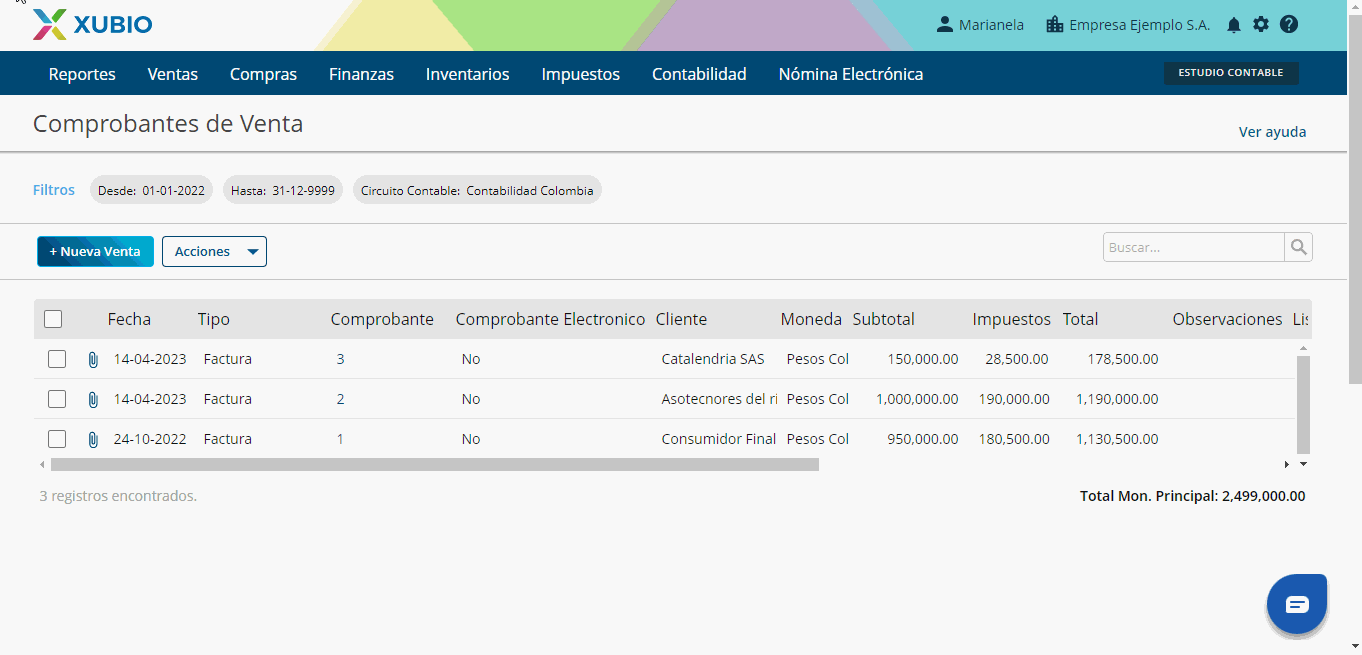The width and height of the screenshot is (1362, 655).
Task: Open the Impuestos menu
Action: [x=580, y=74]
